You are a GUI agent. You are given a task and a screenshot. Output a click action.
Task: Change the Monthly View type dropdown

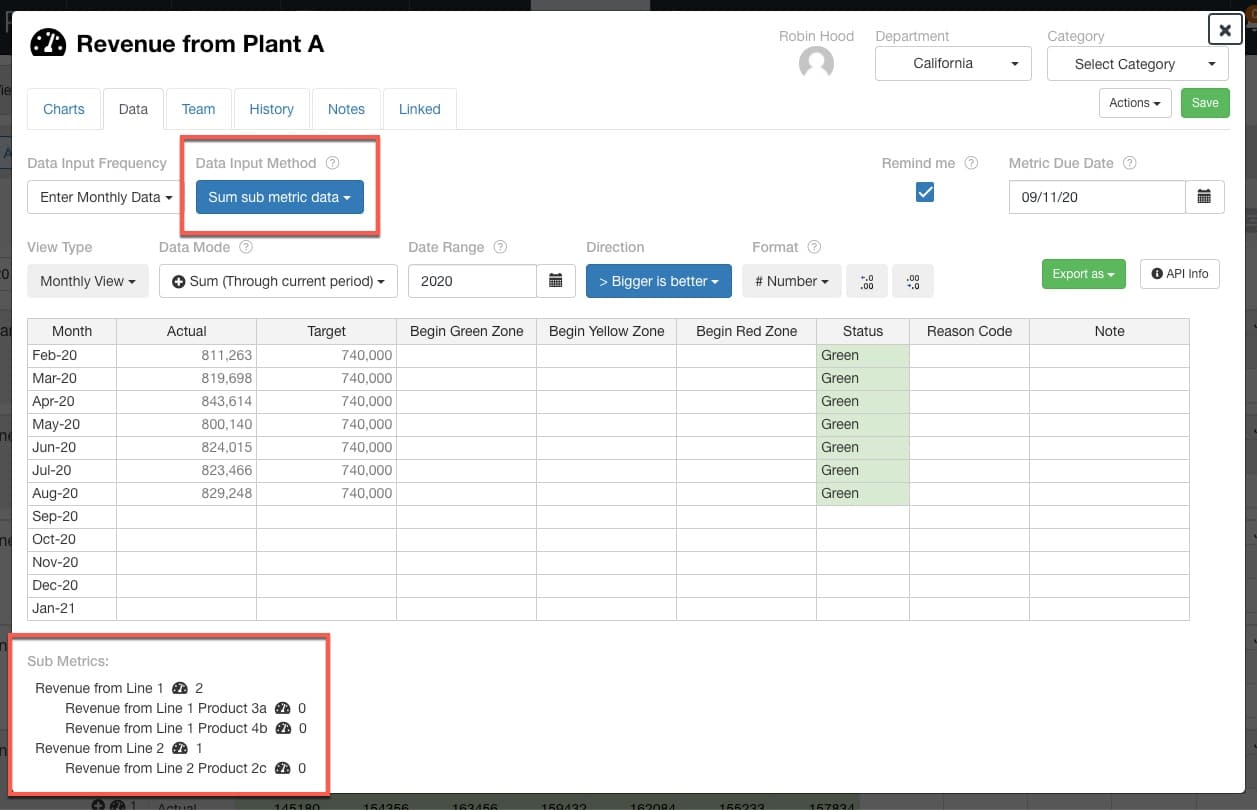pos(88,281)
